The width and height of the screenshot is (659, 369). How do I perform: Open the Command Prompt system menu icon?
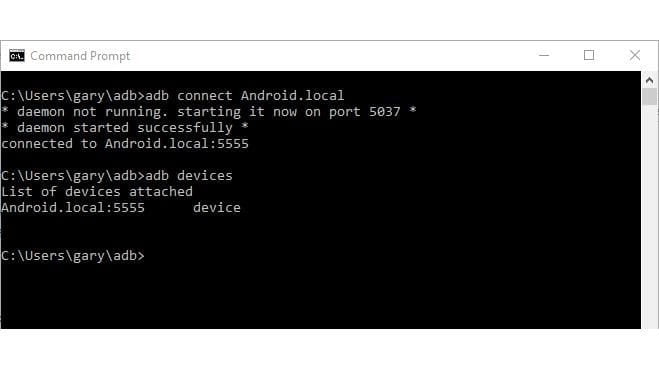17,55
